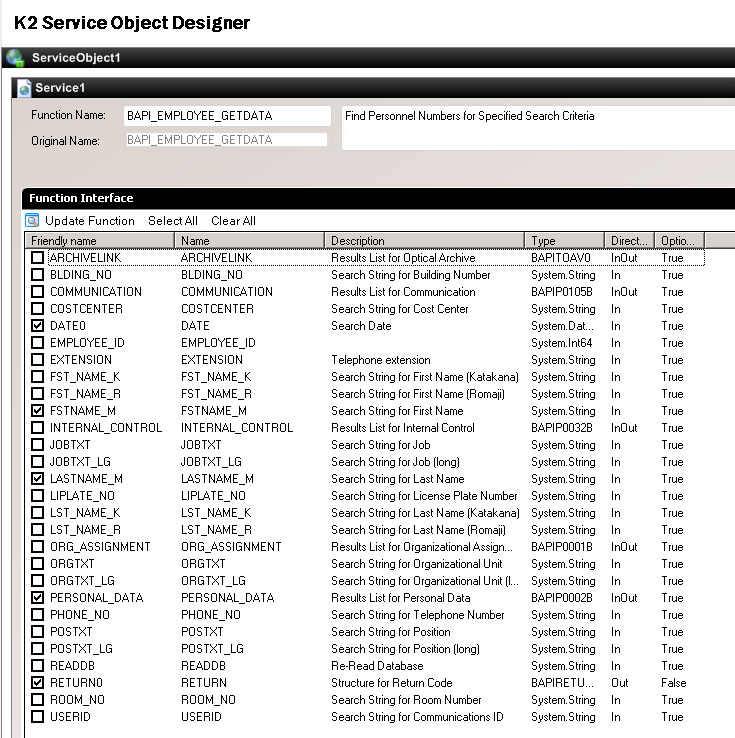Click LST_NAME_R name column cell
This screenshot has height=738, width=735.
point(216,529)
